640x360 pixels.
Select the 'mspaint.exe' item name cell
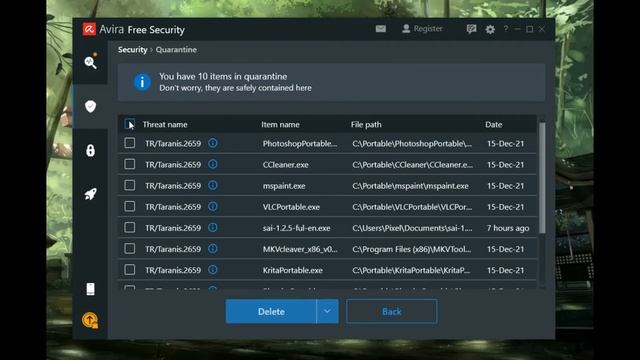tap(284, 186)
